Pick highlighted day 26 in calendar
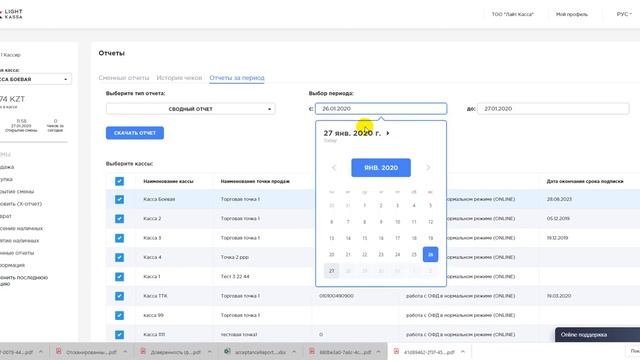This screenshot has width=640, height=360. 430,254
